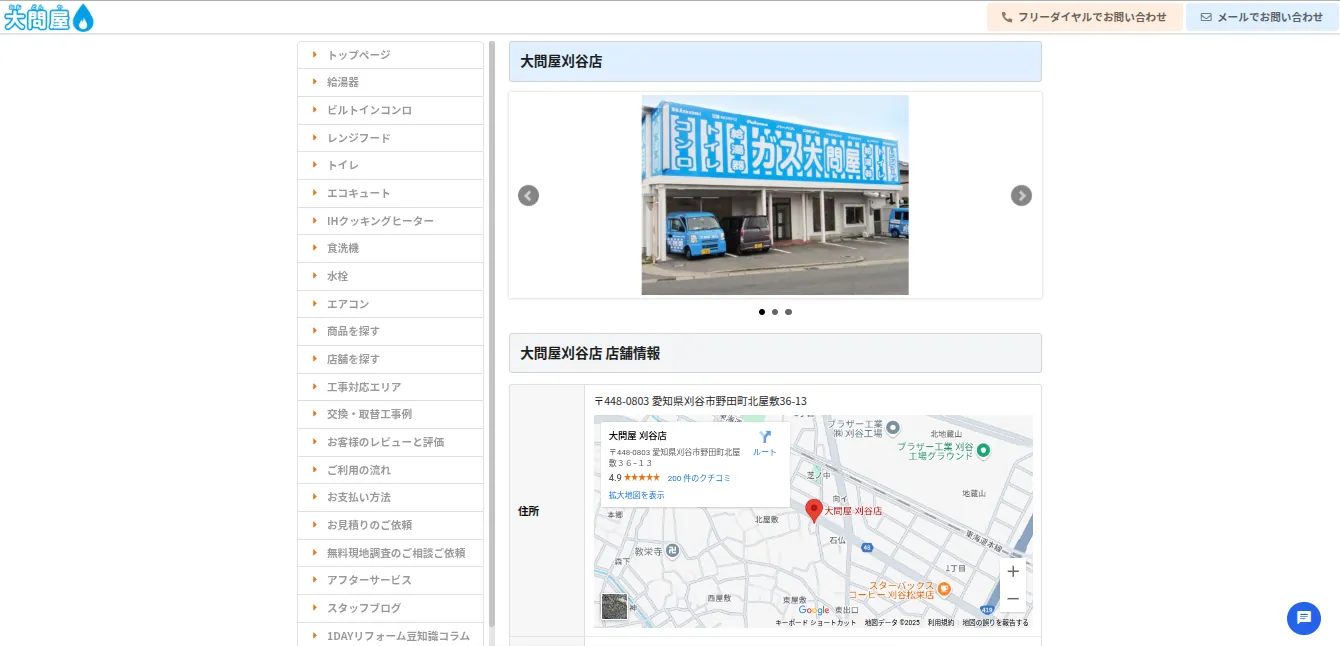Screen dimensions: 1340x646
Task: Open the chat widget icon
Action: pyautogui.click(x=1304, y=618)
